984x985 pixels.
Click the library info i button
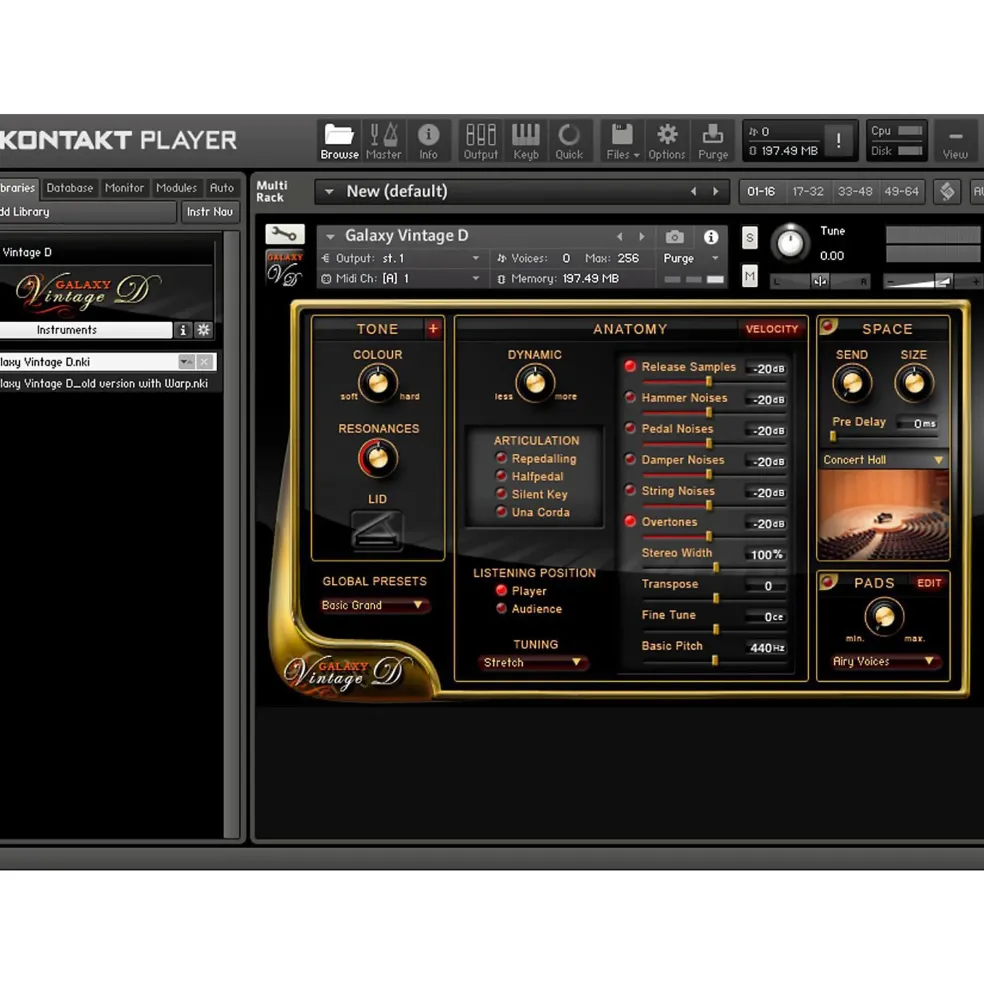coord(183,330)
